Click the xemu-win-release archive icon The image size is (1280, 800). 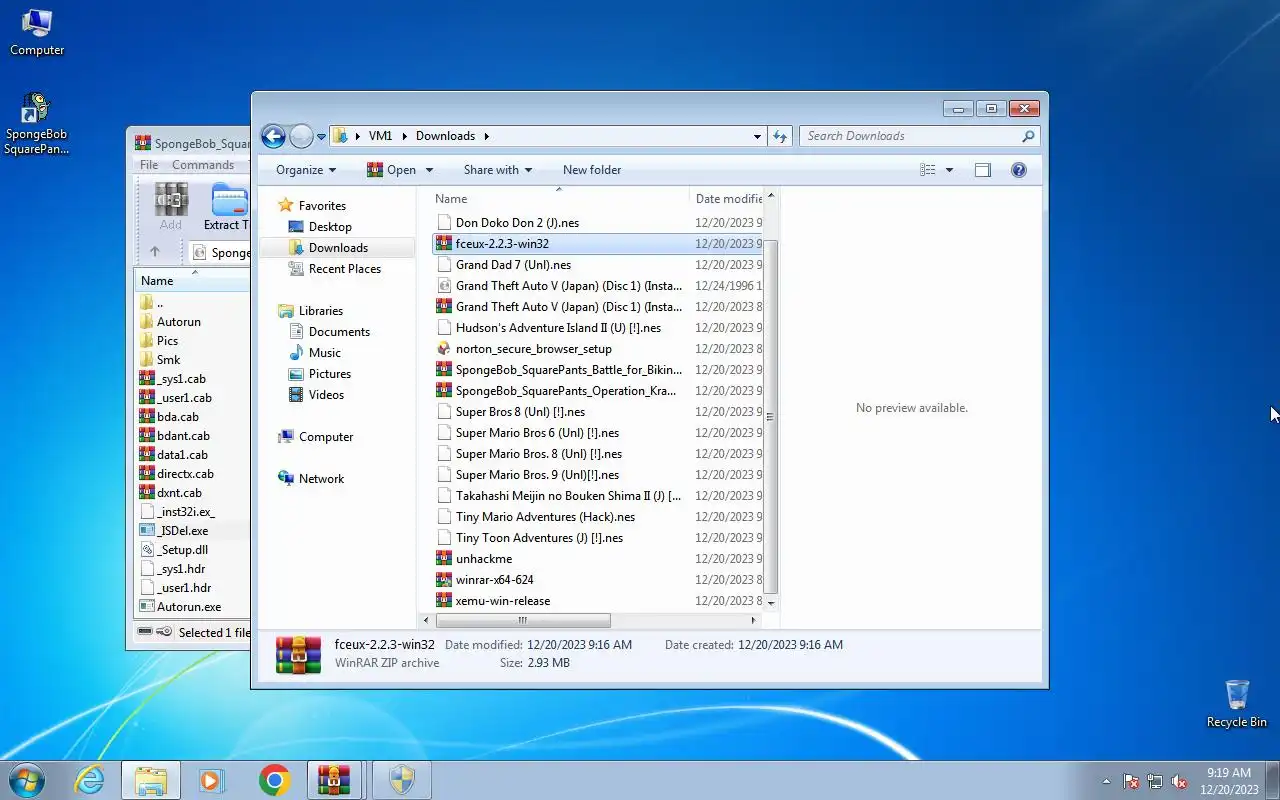[444, 601]
